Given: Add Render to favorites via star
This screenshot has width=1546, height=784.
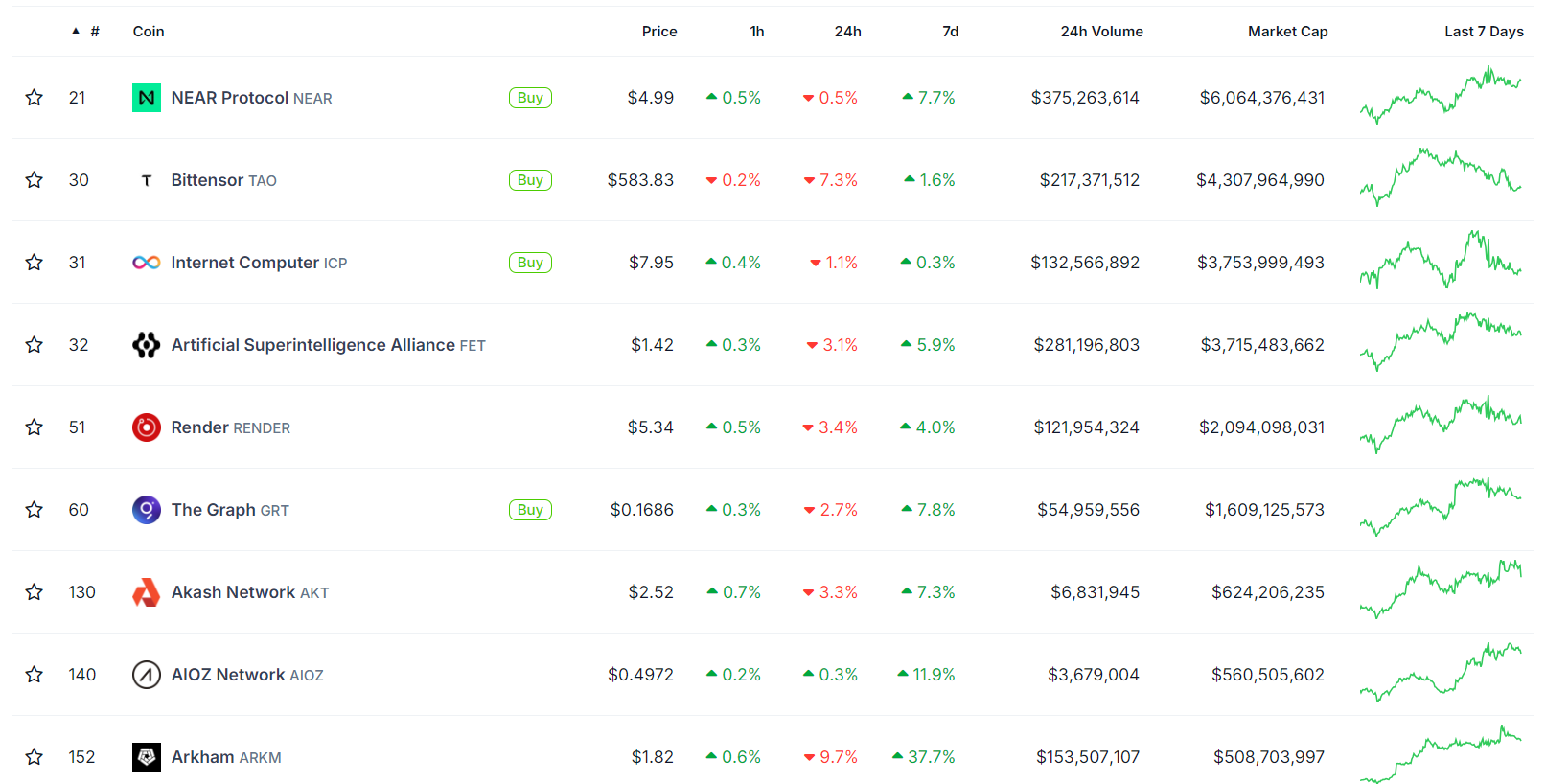Looking at the screenshot, I should click(35, 427).
